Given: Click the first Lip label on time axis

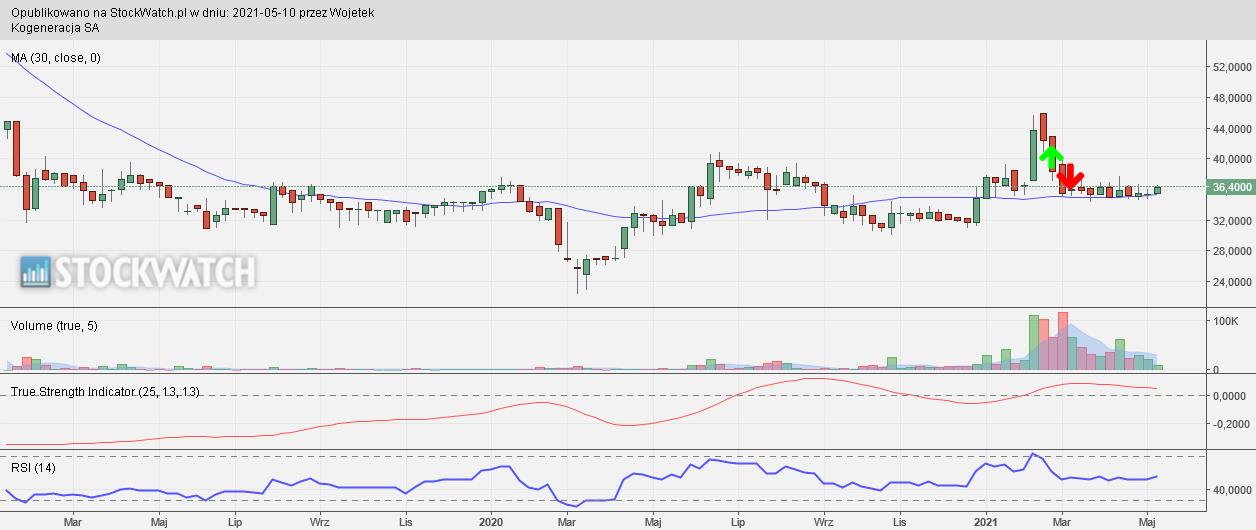Looking at the screenshot, I should pyautogui.click(x=235, y=522).
